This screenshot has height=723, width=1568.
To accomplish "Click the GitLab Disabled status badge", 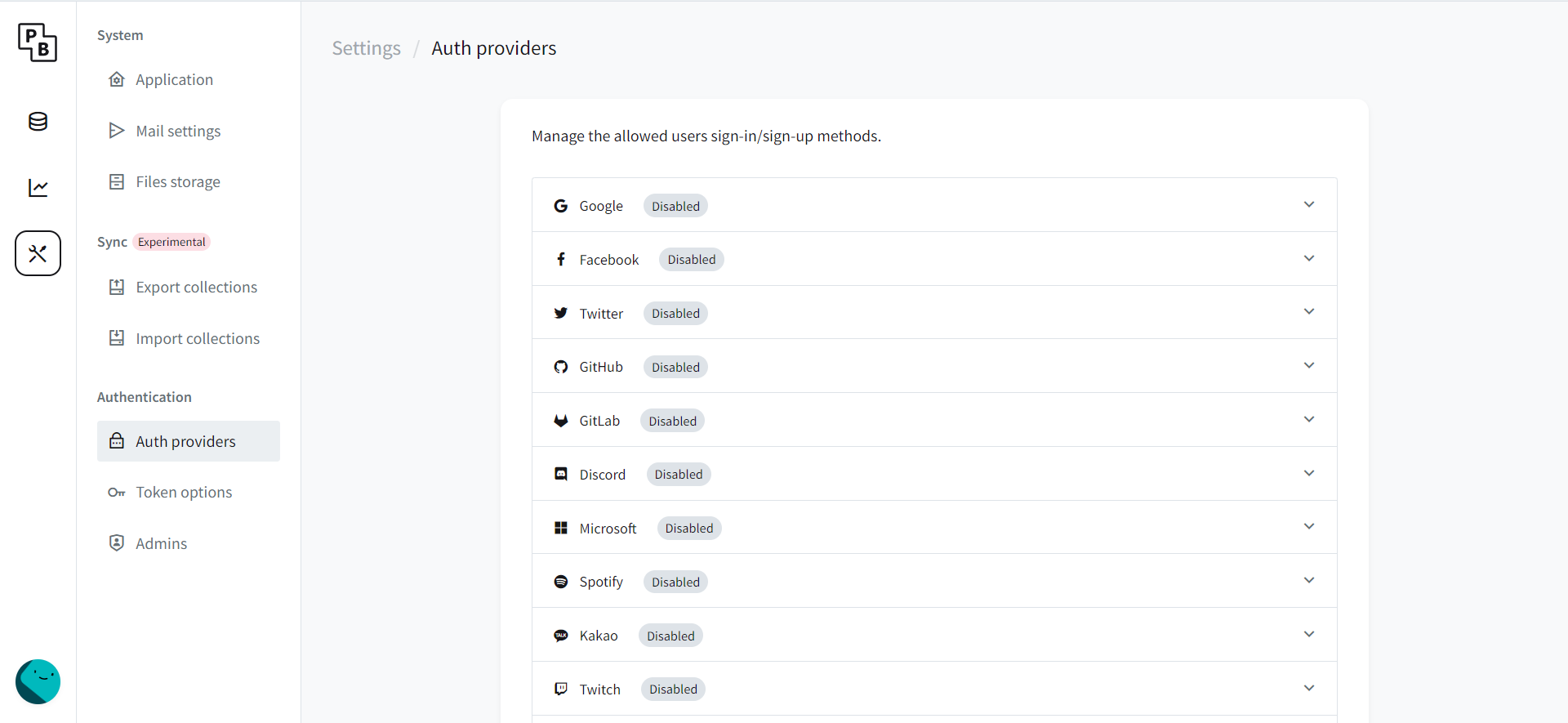I will pyautogui.click(x=673, y=421).
